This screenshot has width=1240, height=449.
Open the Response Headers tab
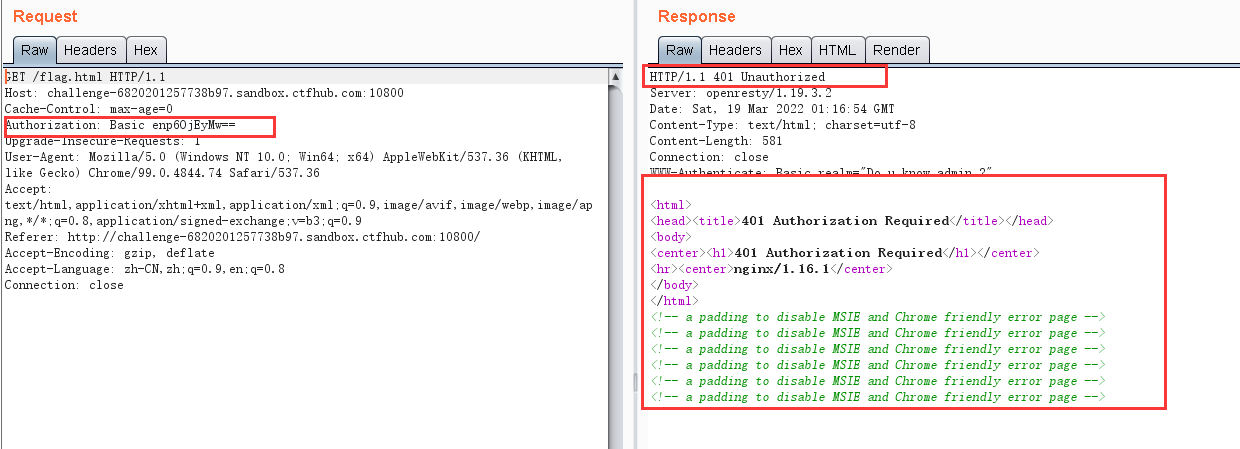735,50
